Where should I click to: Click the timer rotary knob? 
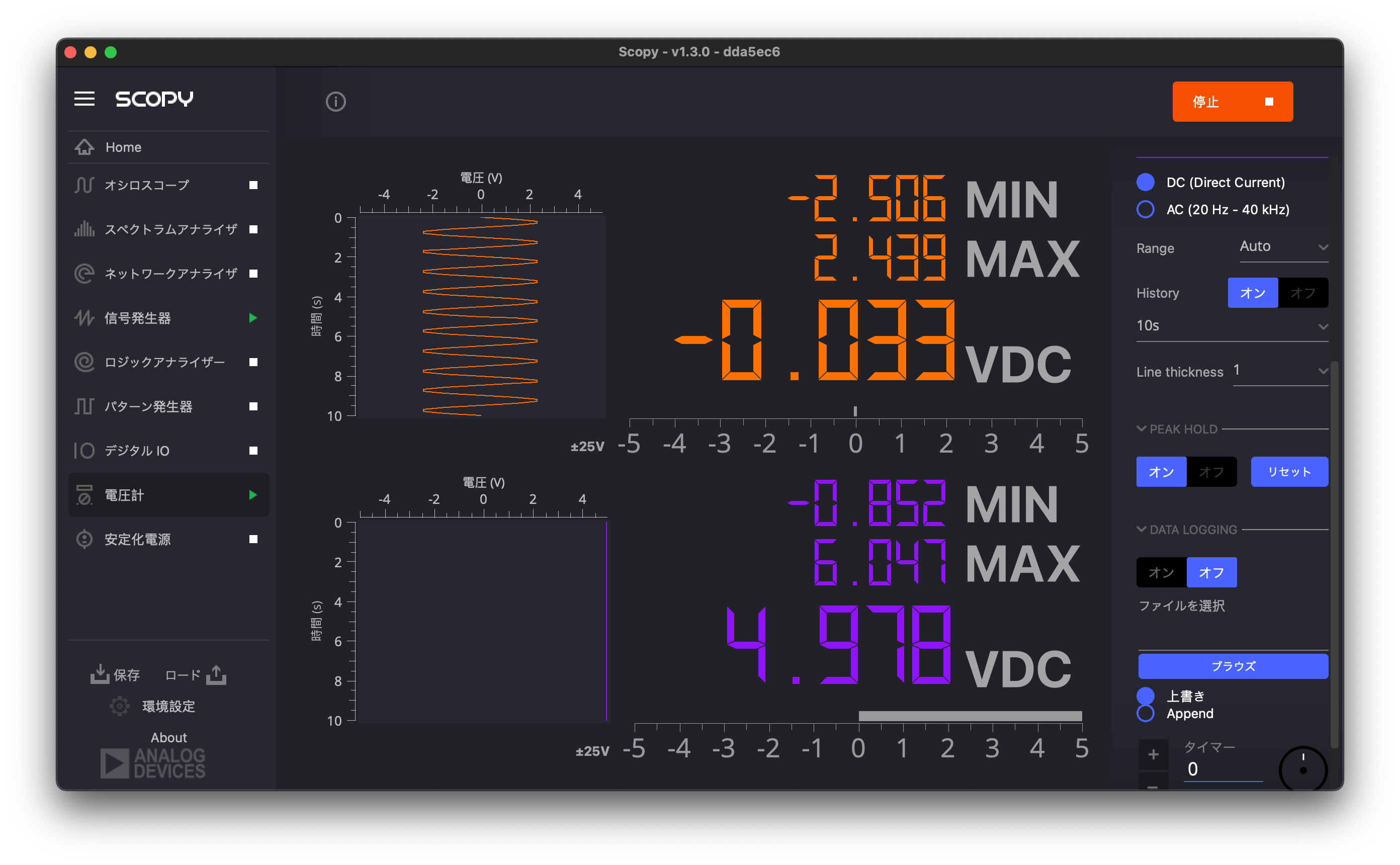click(1303, 769)
